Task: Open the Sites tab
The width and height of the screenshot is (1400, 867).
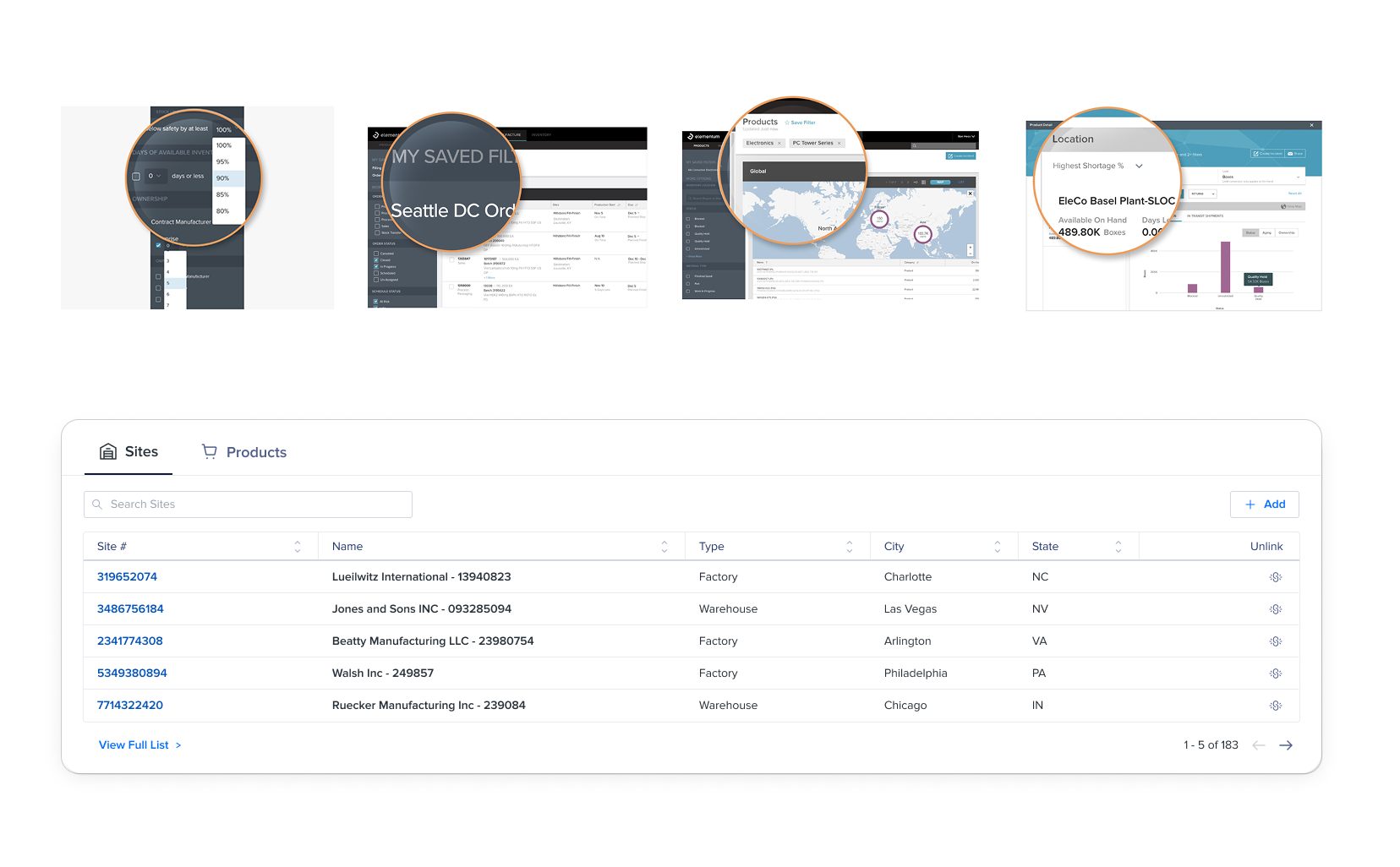Action: (x=129, y=452)
